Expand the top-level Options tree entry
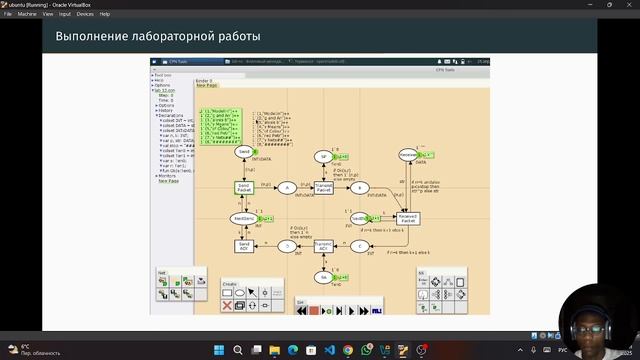The image size is (640, 360). [x=153, y=85]
